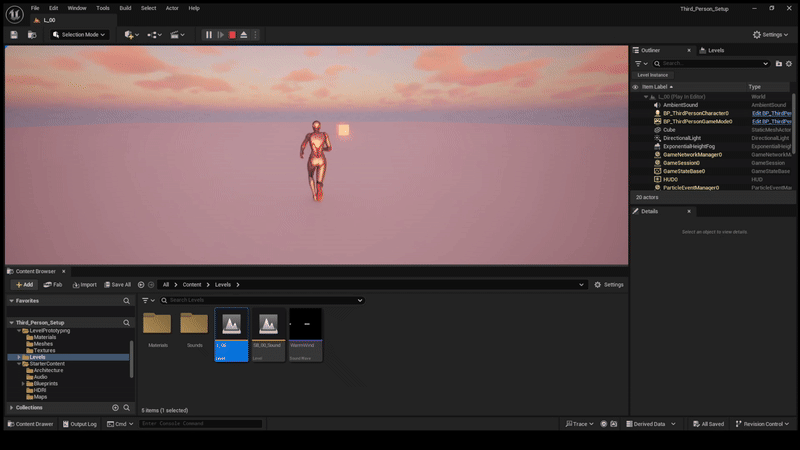Open the Materials folder thumbnail

pyautogui.click(x=157, y=323)
